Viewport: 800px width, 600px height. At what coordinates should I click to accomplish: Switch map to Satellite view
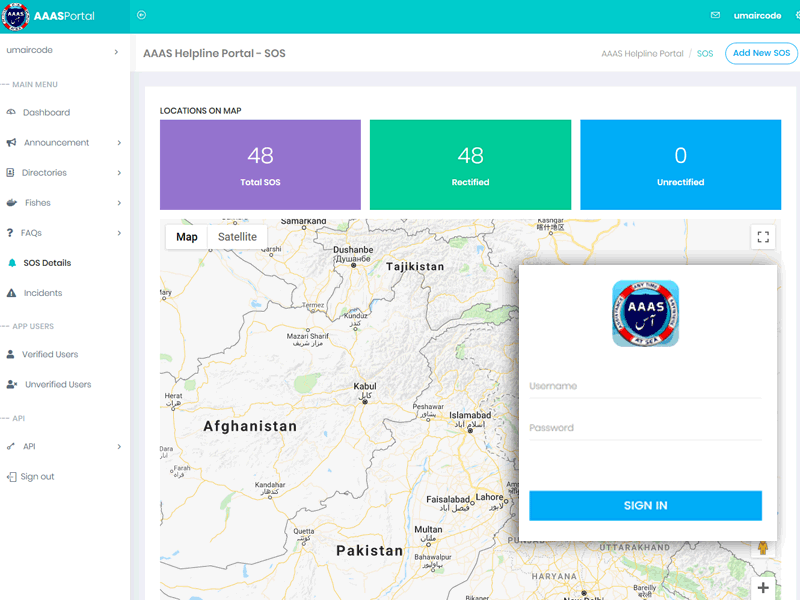237,237
